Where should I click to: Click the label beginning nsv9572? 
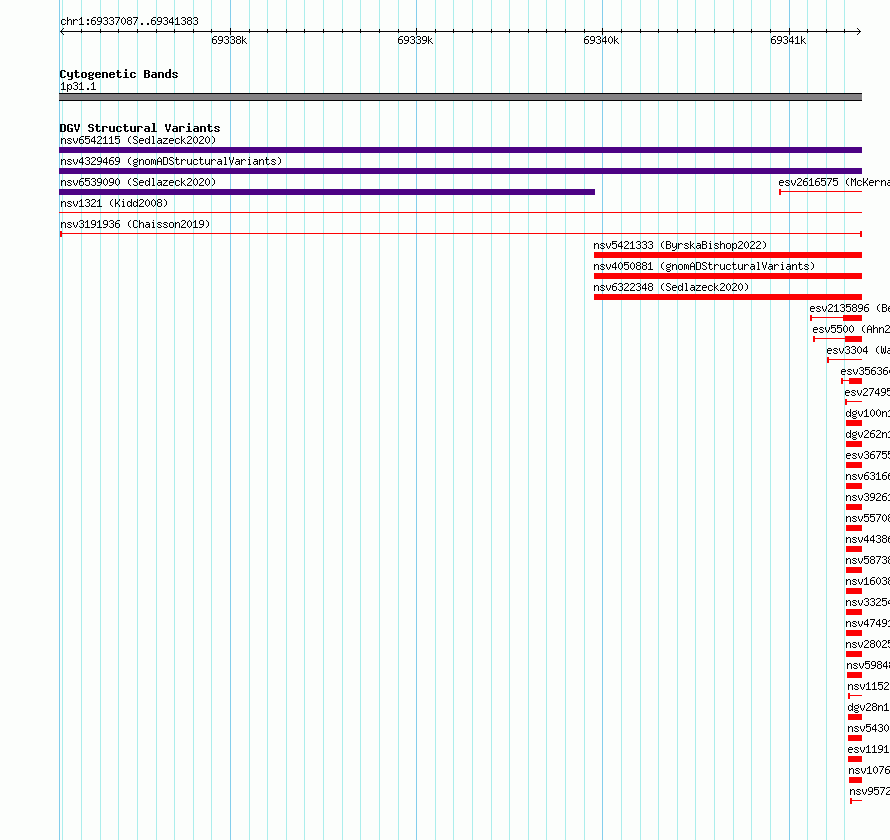[x=870, y=791]
